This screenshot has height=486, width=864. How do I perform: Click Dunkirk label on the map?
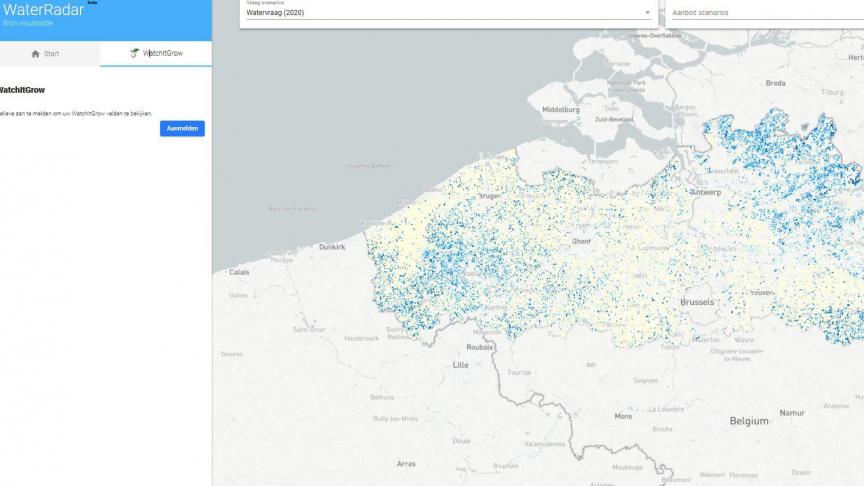(x=332, y=247)
